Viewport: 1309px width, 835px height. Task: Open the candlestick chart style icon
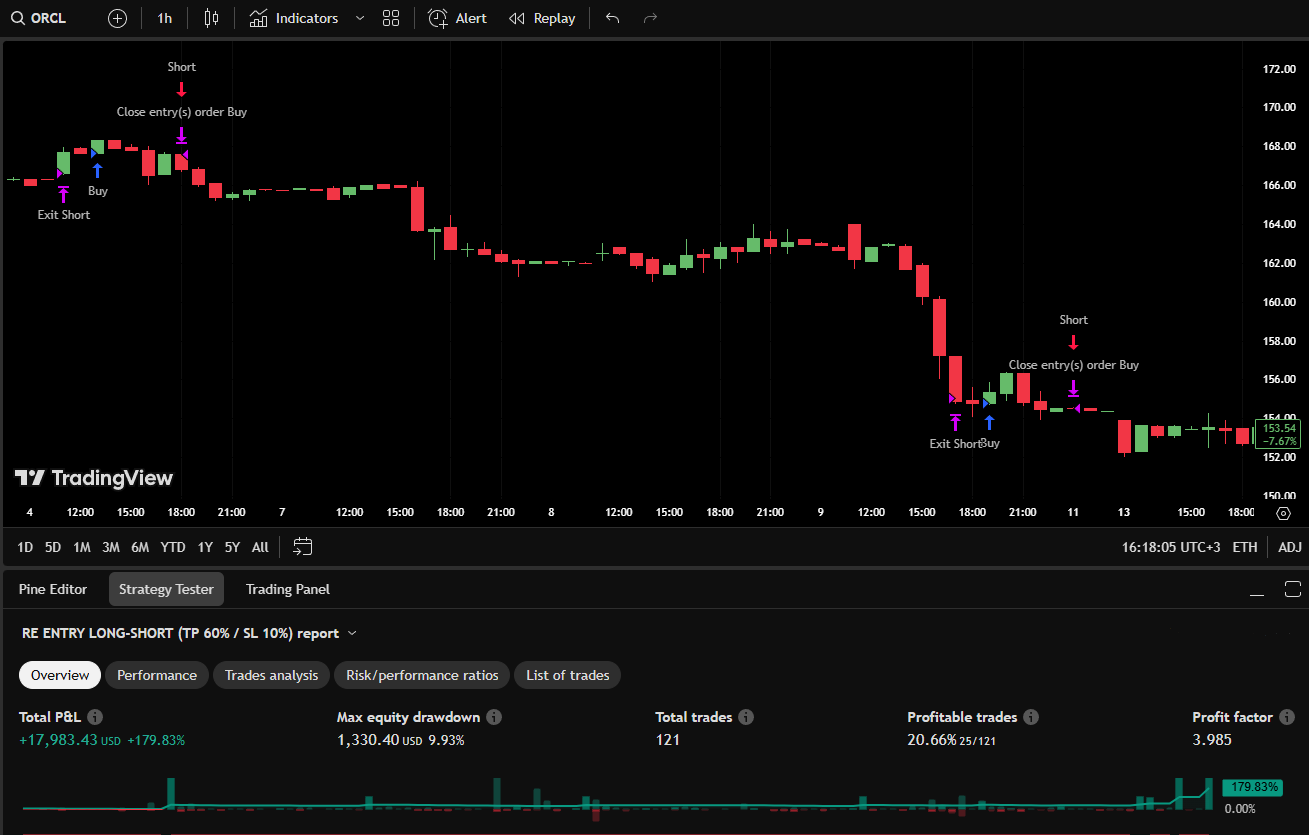210,18
